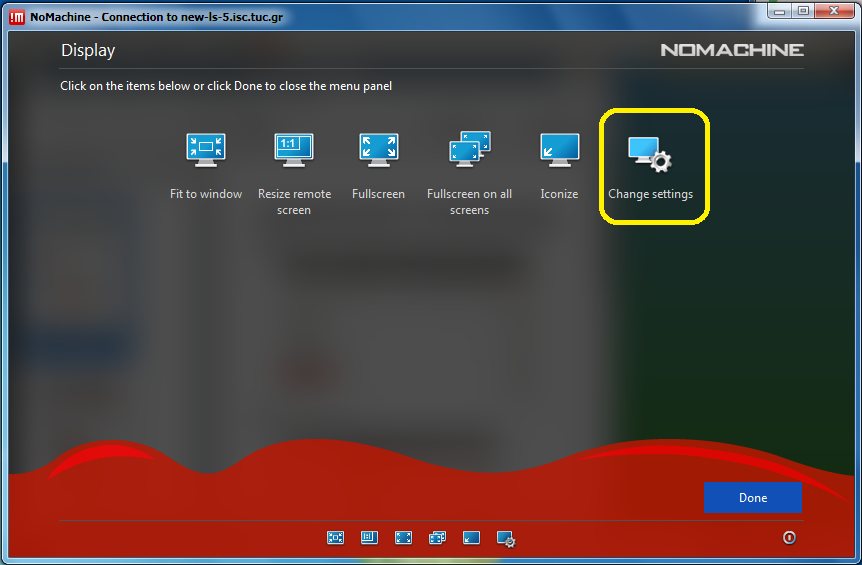Click iconize icon in bottom toolbar
This screenshot has height=565, width=862.
click(471, 538)
